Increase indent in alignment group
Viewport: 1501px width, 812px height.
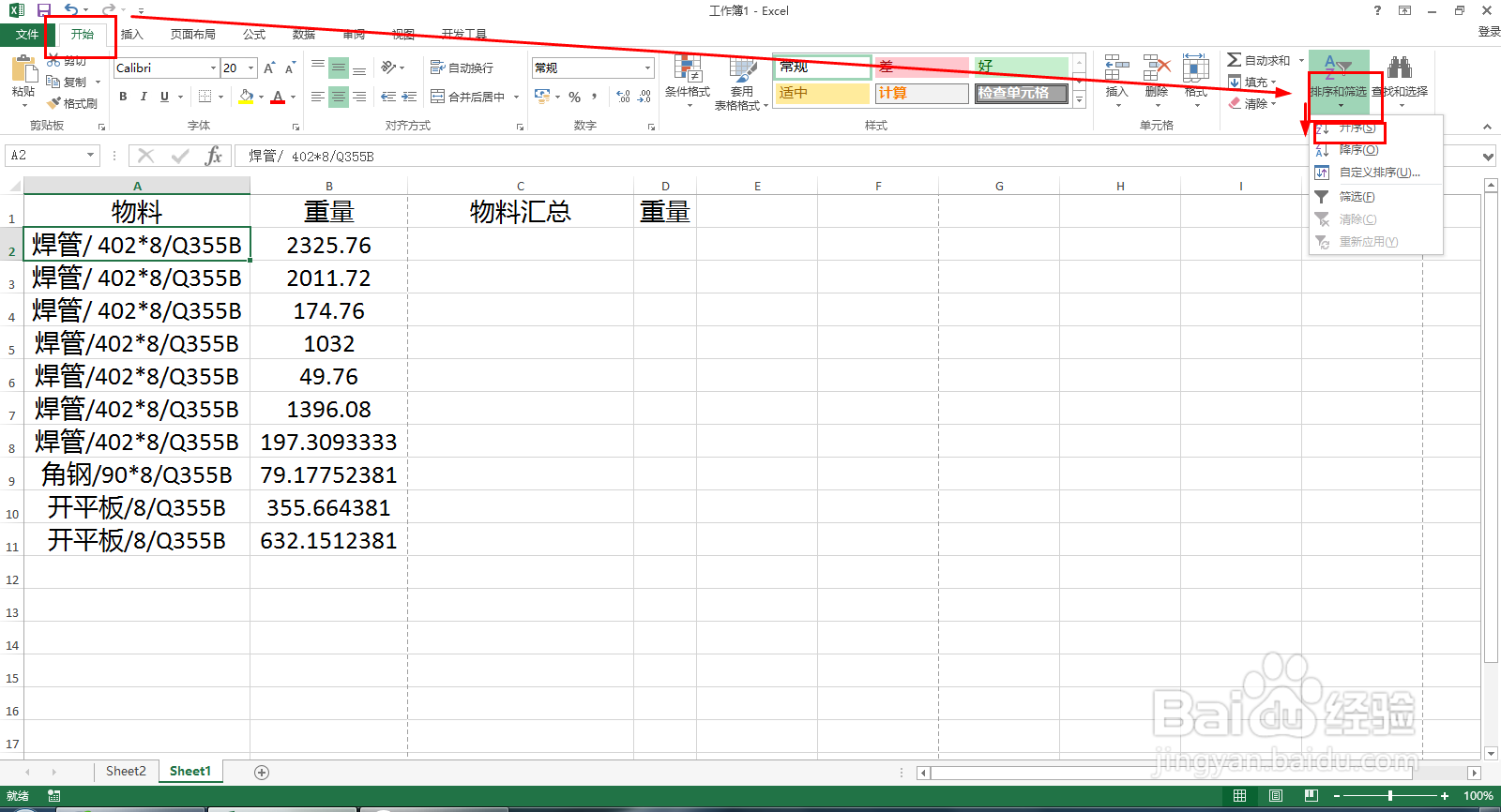click(x=409, y=97)
